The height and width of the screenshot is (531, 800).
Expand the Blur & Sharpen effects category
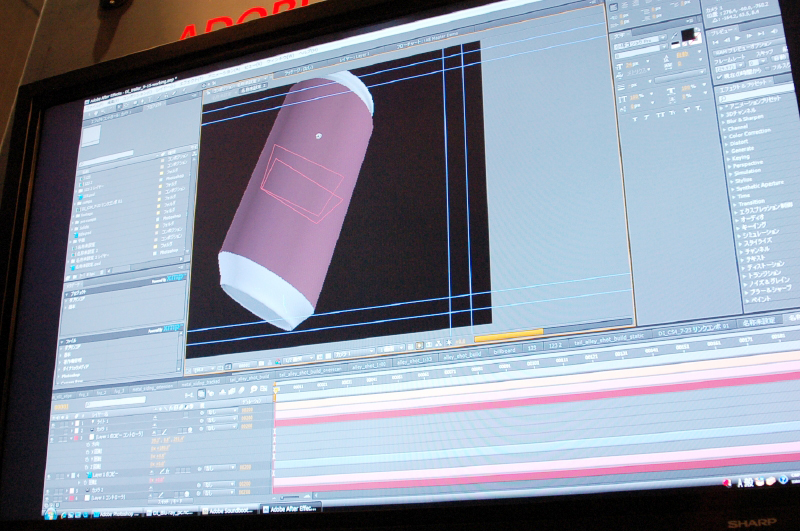tap(741, 117)
